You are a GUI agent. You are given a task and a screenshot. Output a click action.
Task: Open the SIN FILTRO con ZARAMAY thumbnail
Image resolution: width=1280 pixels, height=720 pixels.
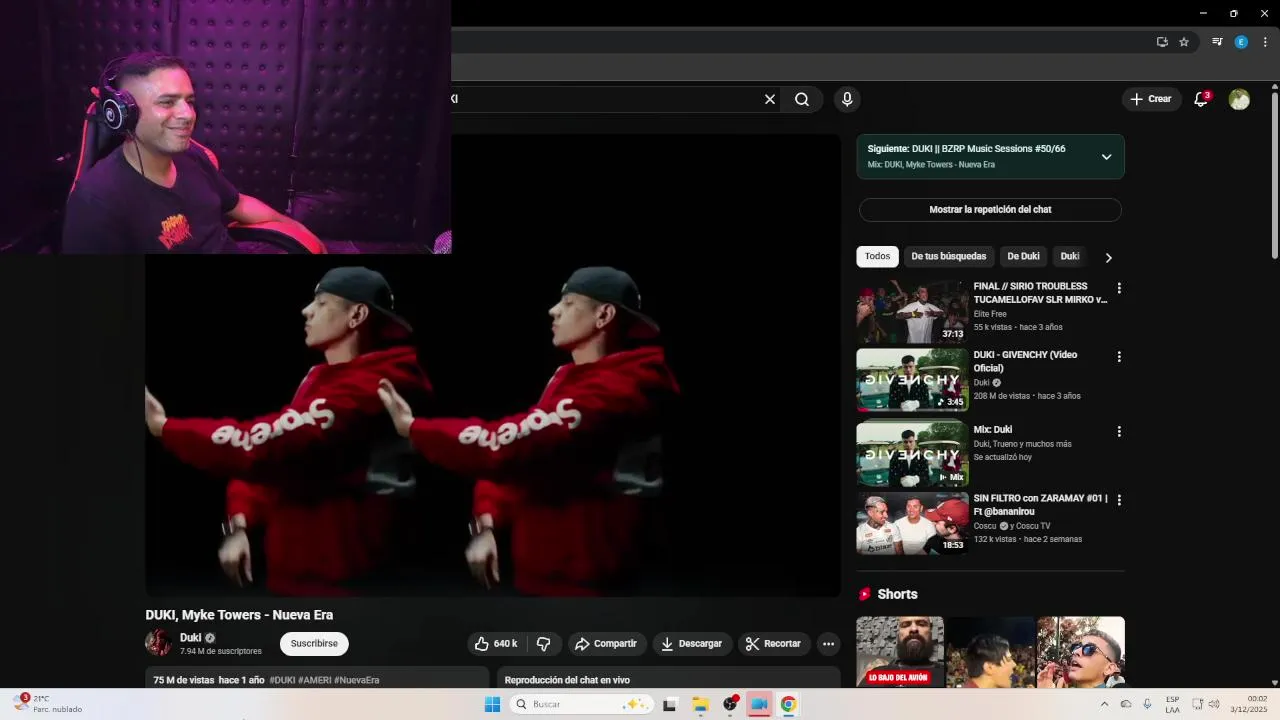pyautogui.click(x=912, y=523)
